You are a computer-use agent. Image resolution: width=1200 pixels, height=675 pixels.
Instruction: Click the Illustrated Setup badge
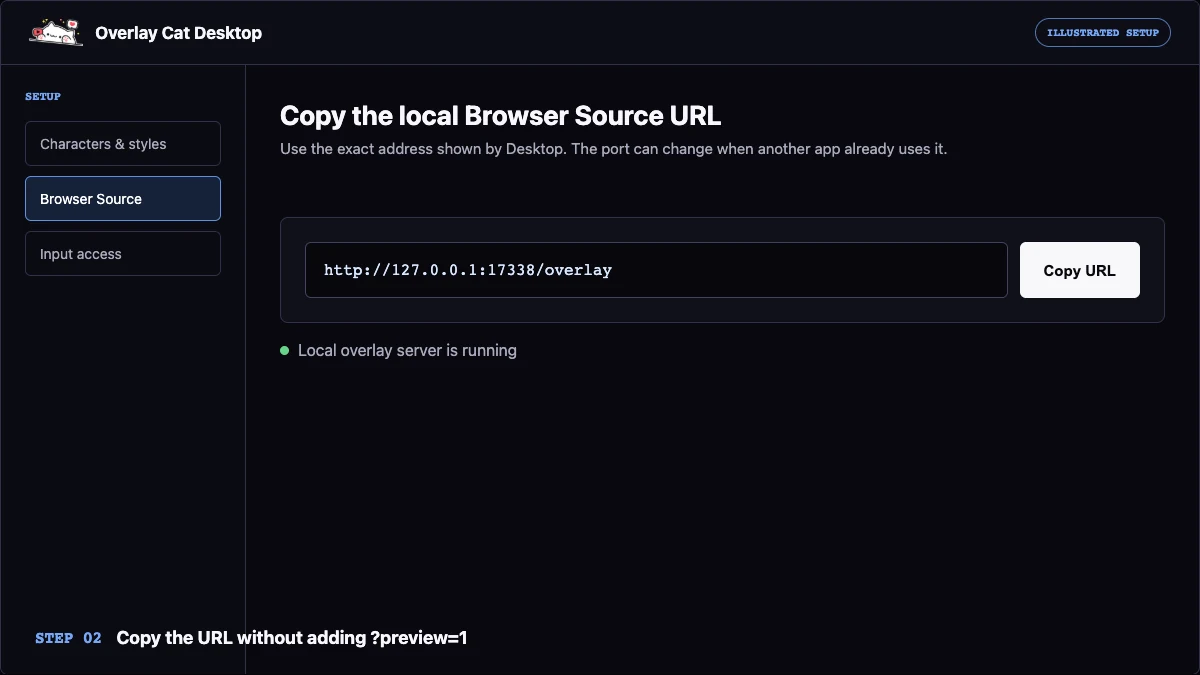1103,32
